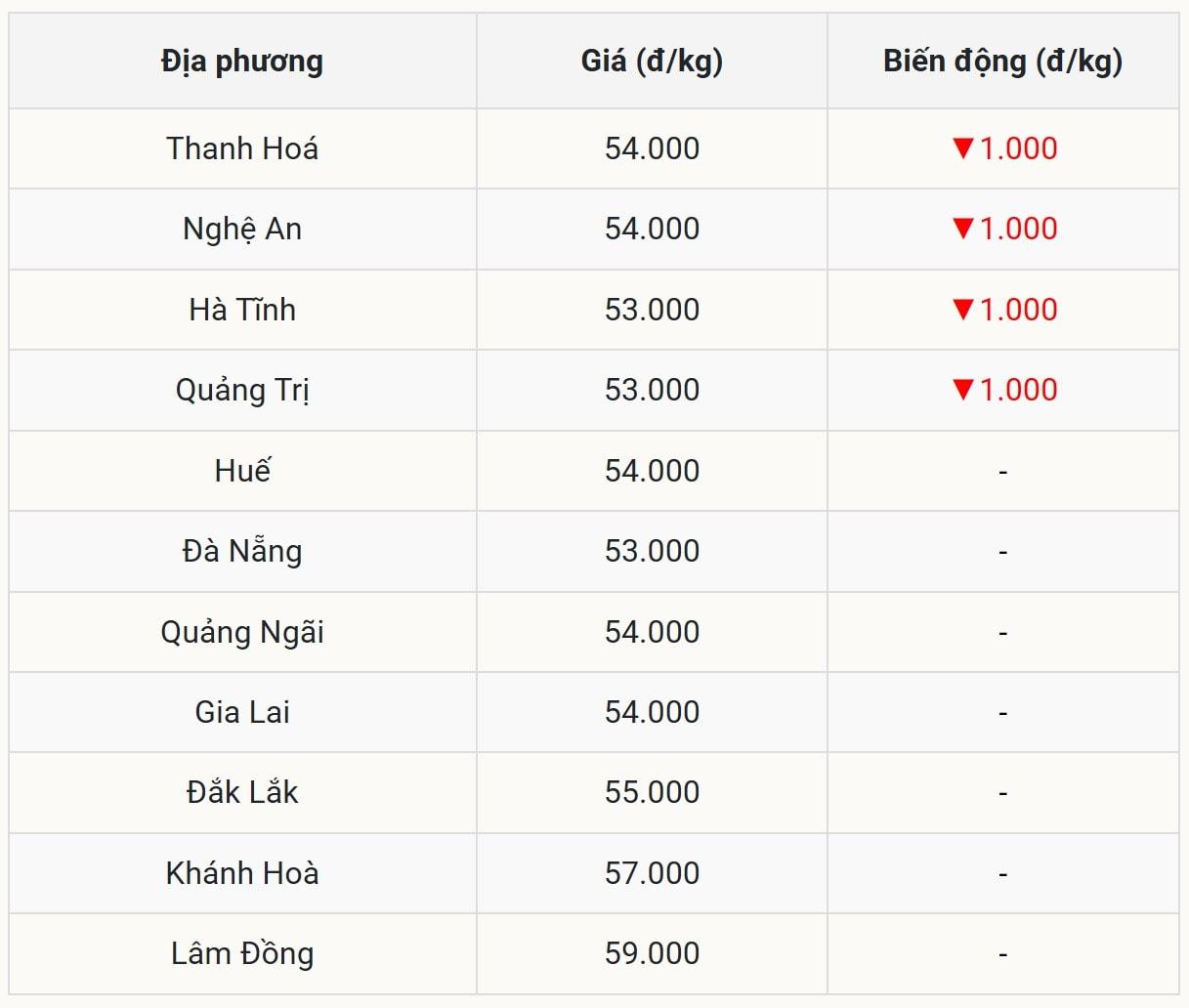Select the Huế location cell
The image size is (1189, 1008).
(x=242, y=471)
